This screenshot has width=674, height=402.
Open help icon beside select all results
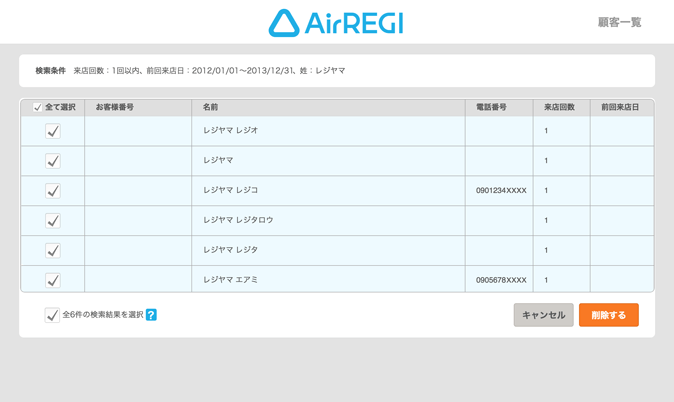point(151,315)
